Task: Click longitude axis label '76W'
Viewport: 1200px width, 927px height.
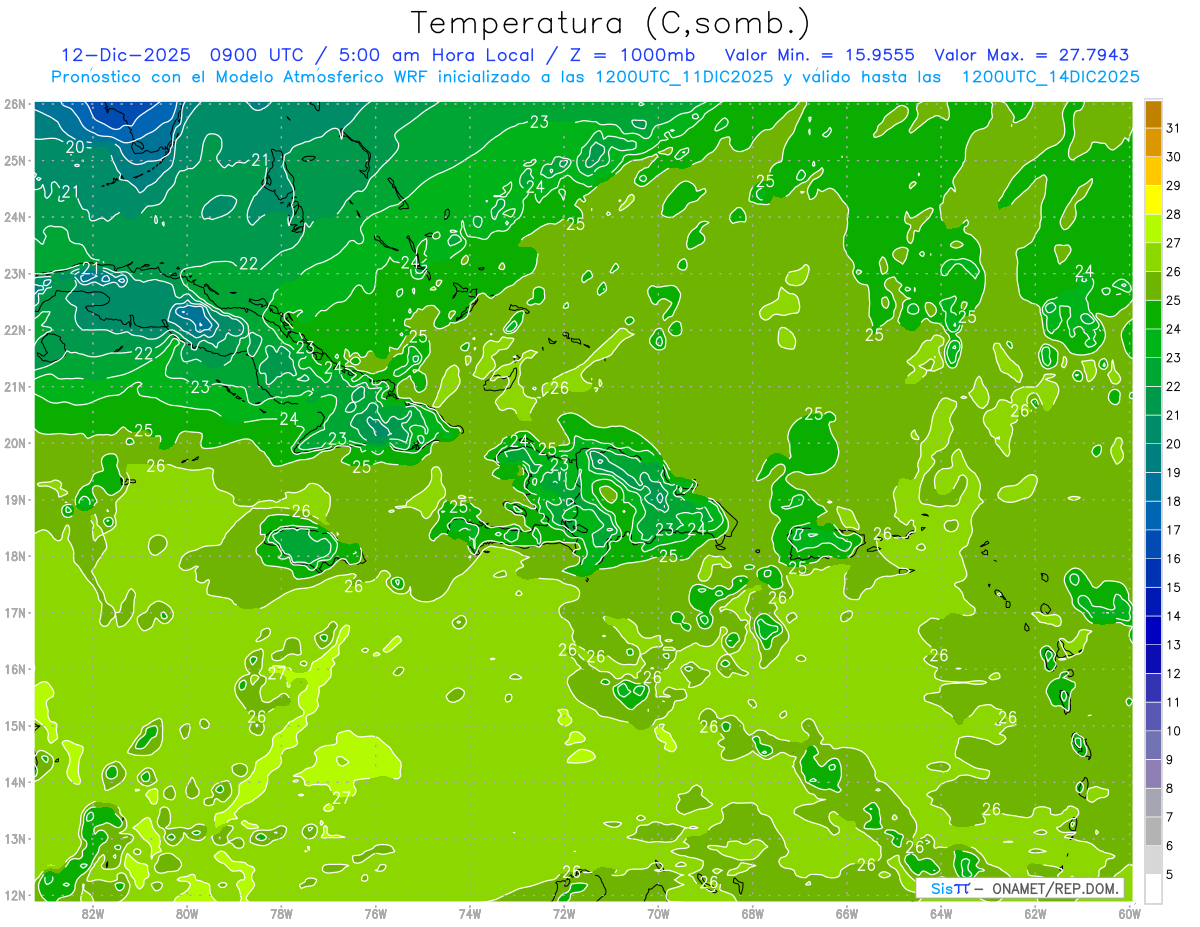Action: pos(375,913)
